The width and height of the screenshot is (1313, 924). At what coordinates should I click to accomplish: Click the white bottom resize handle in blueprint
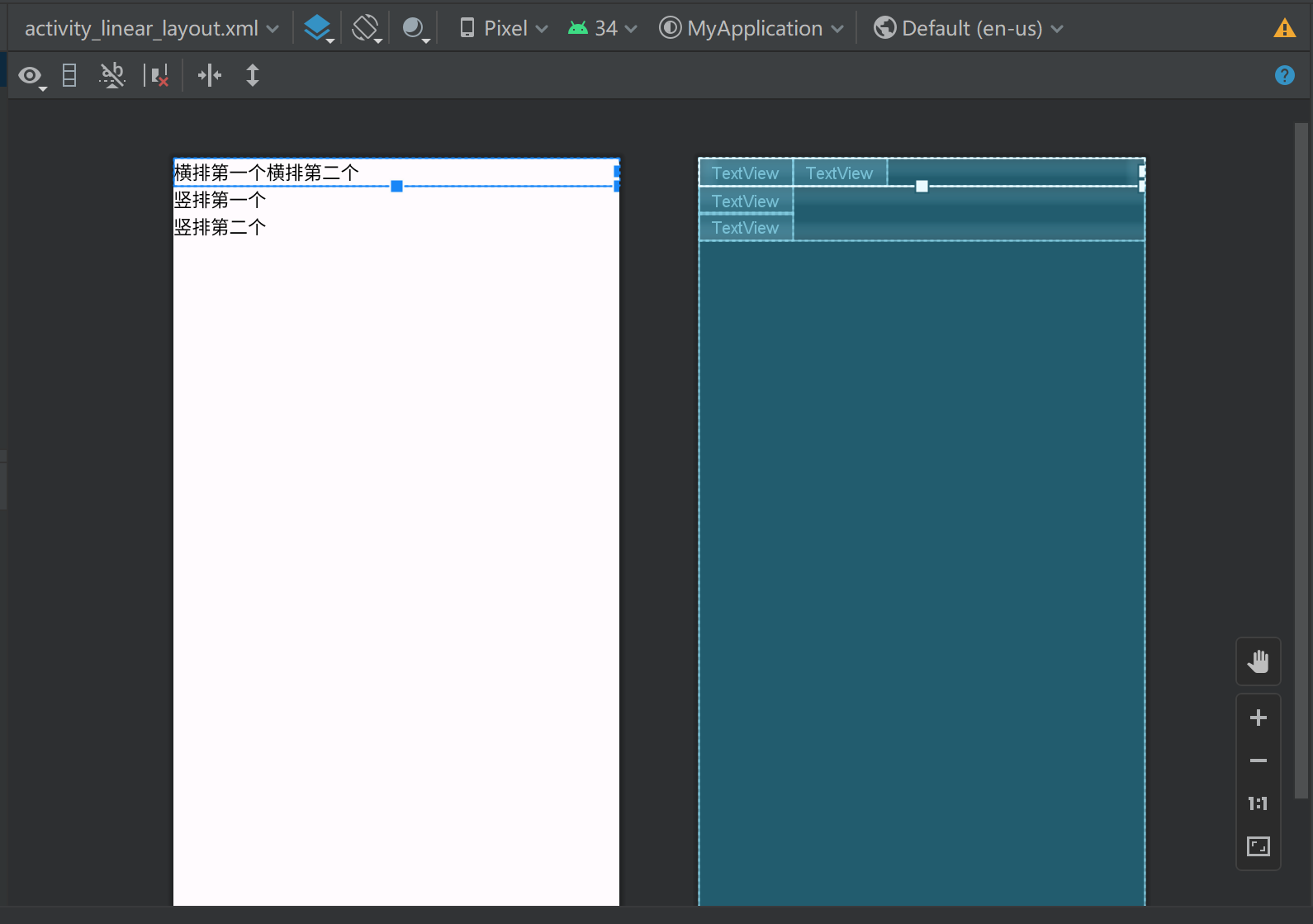(x=922, y=187)
